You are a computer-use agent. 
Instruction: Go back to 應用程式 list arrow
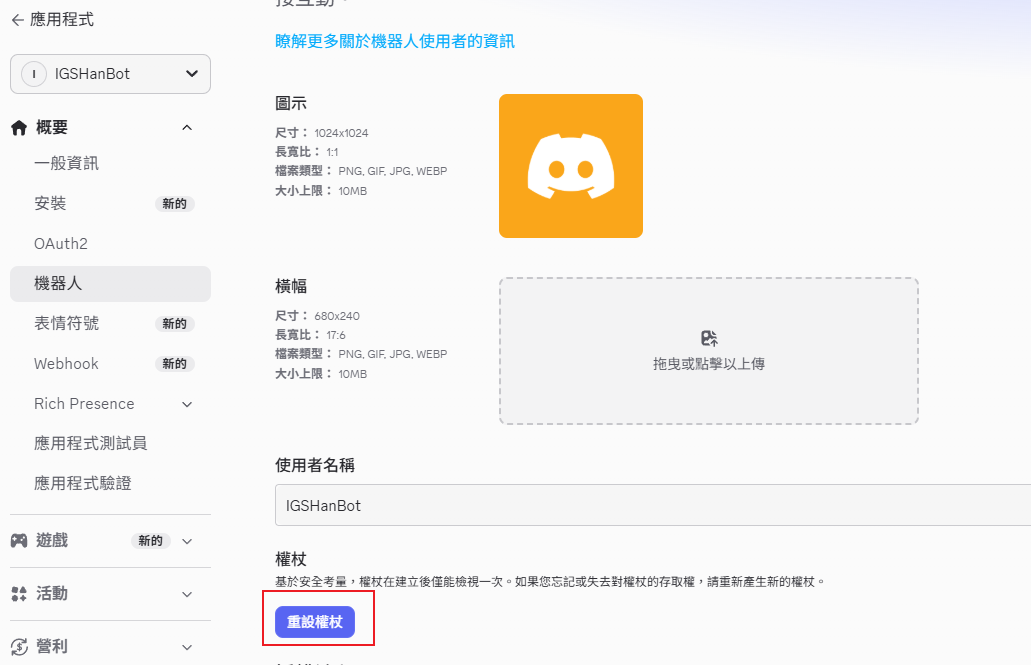(x=18, y=20)
